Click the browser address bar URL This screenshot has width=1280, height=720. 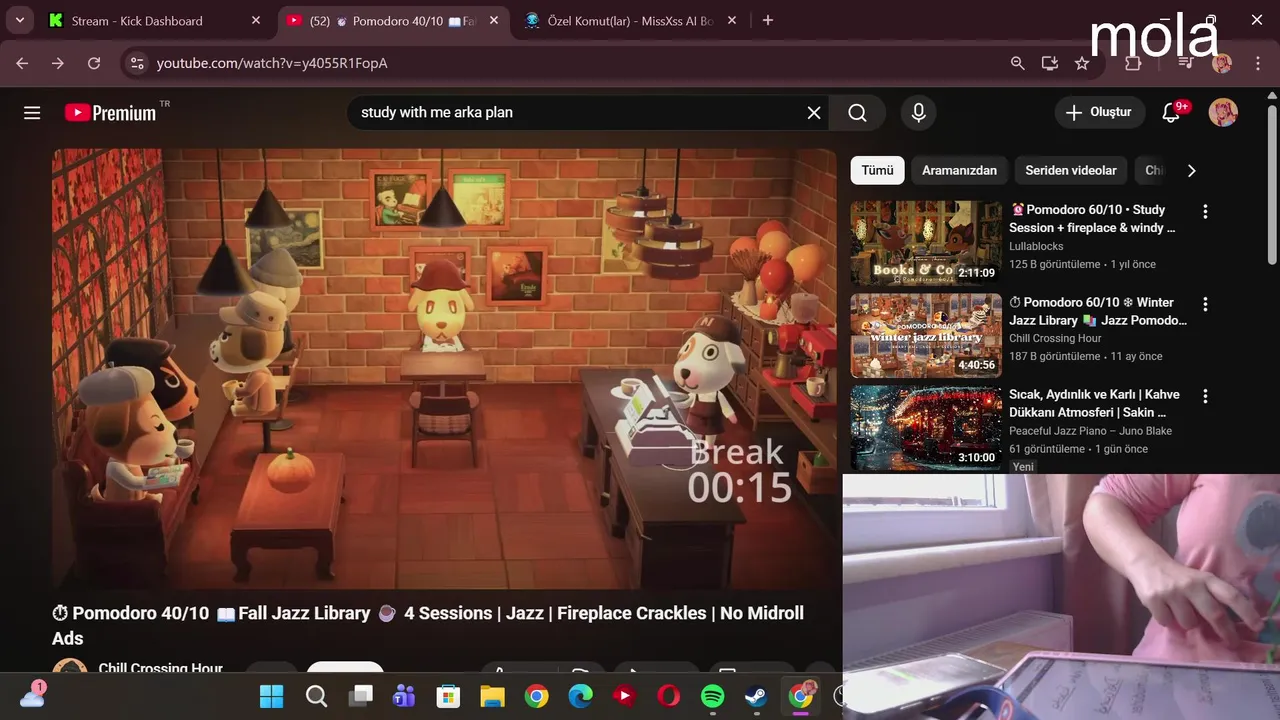pos(272,63)
